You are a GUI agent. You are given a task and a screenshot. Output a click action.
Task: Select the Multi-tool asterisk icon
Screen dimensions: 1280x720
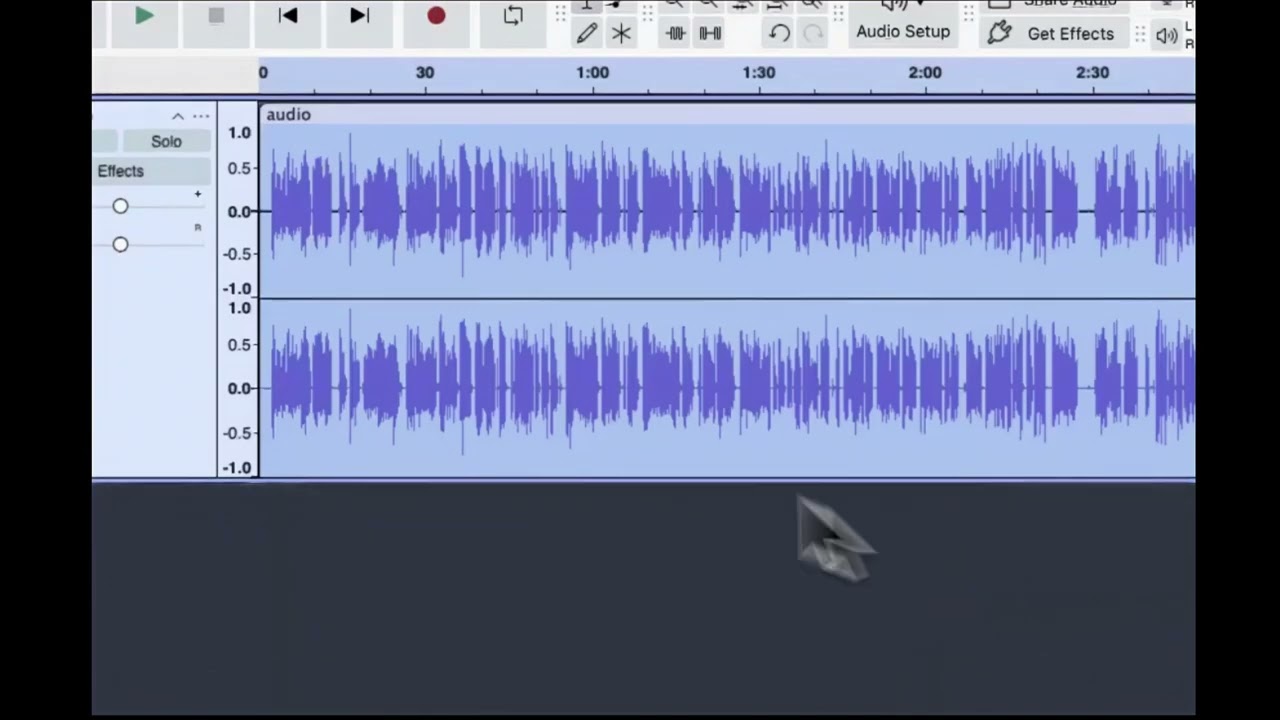(x=621, y=33)
